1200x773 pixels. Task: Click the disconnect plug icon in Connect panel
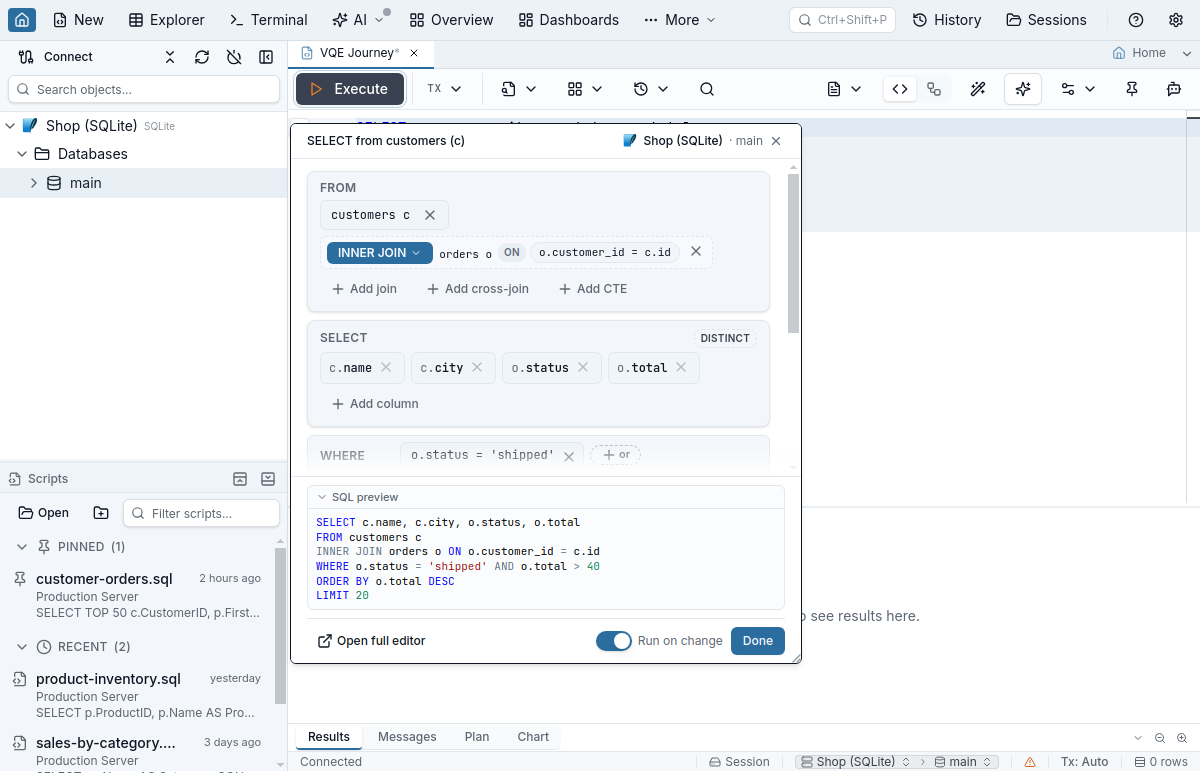(234, 57)
